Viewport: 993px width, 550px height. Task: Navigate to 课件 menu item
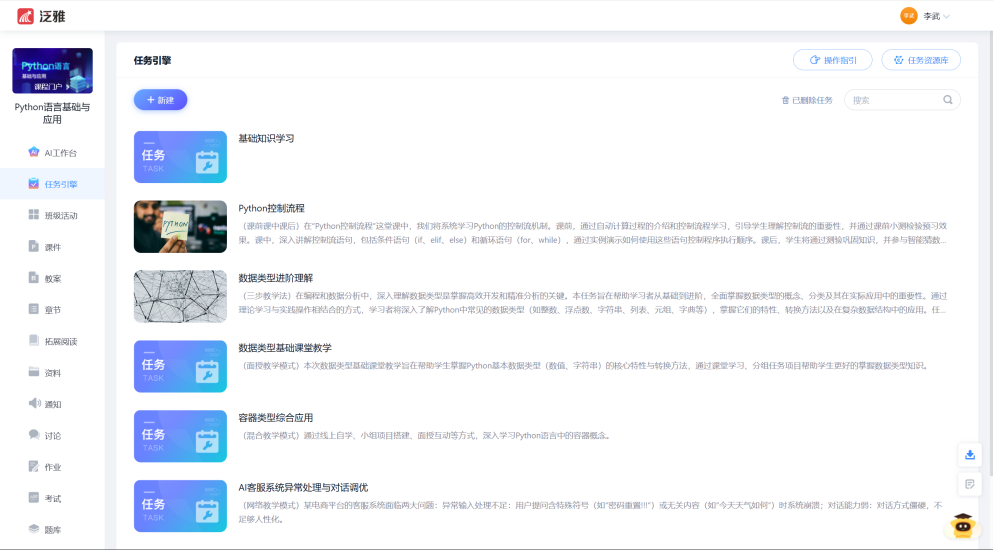coord(53,247)
